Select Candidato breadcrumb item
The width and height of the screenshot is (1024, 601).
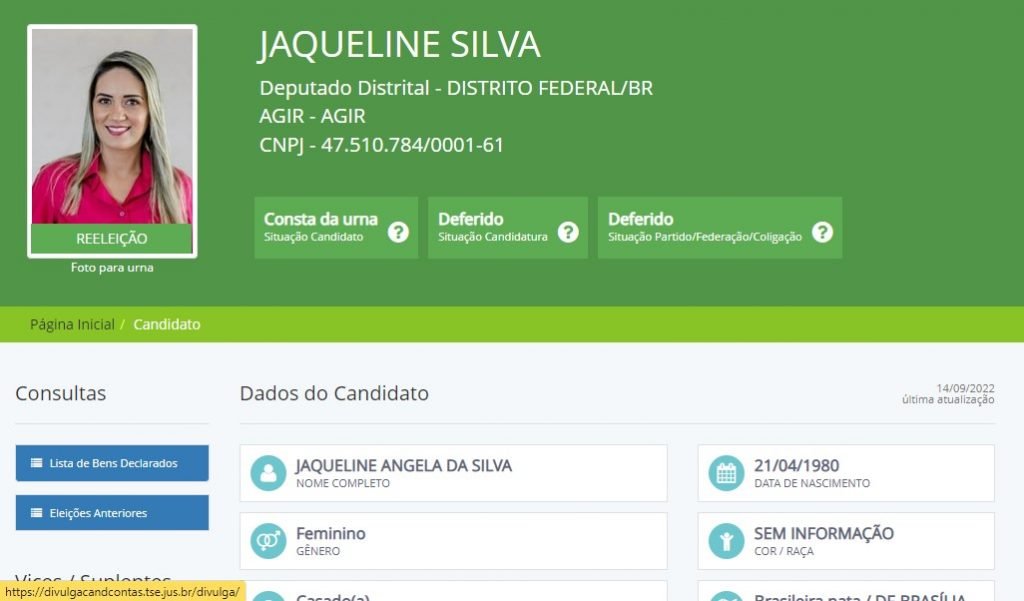tap(167, 325)
